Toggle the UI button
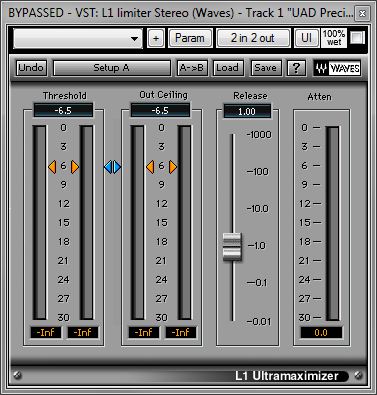377x395 pixels. [x=306, y=38]
